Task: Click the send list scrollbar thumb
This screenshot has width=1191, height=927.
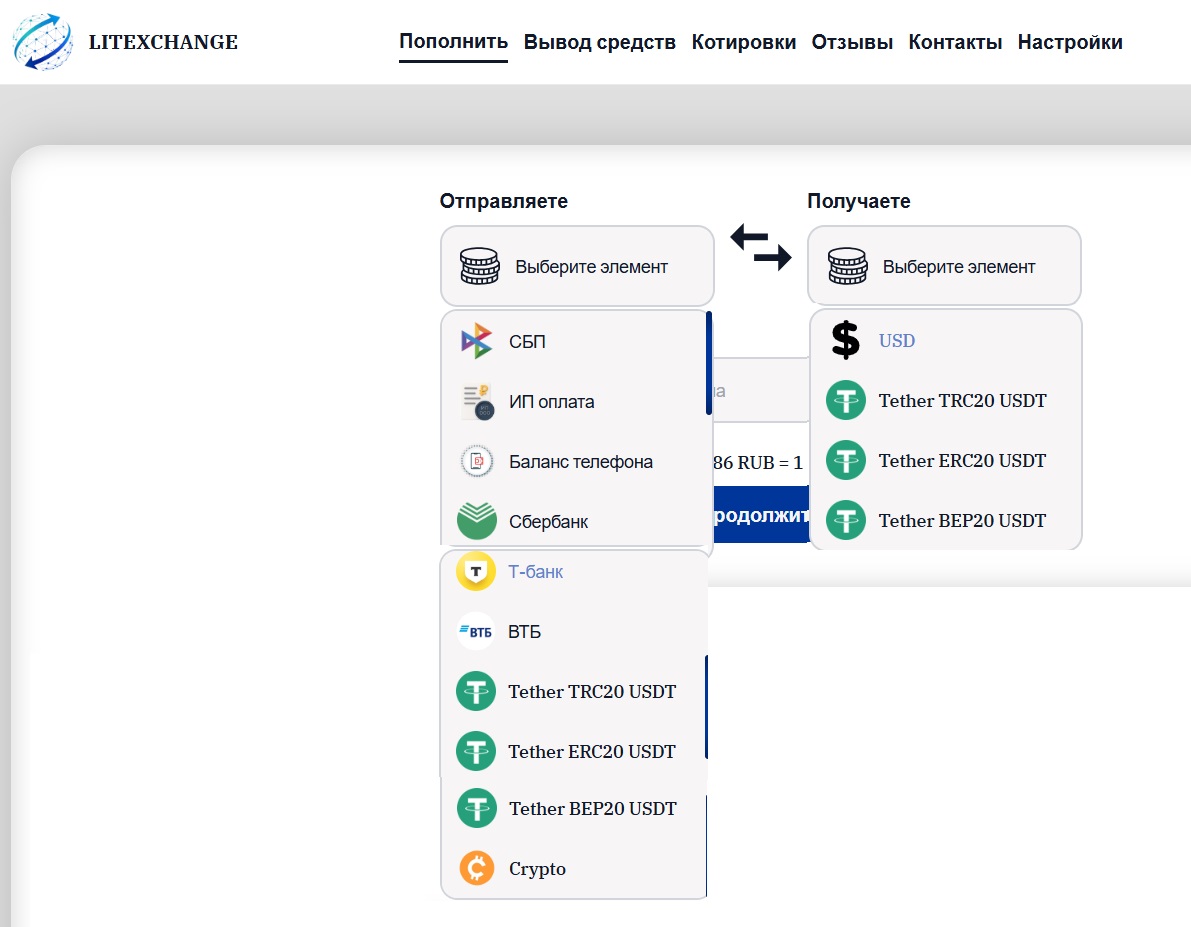Action: pos(709,363)
